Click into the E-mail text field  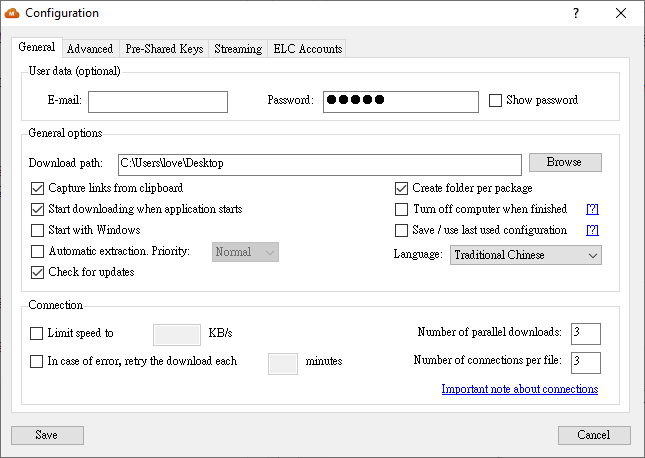(x=158, y=101)
